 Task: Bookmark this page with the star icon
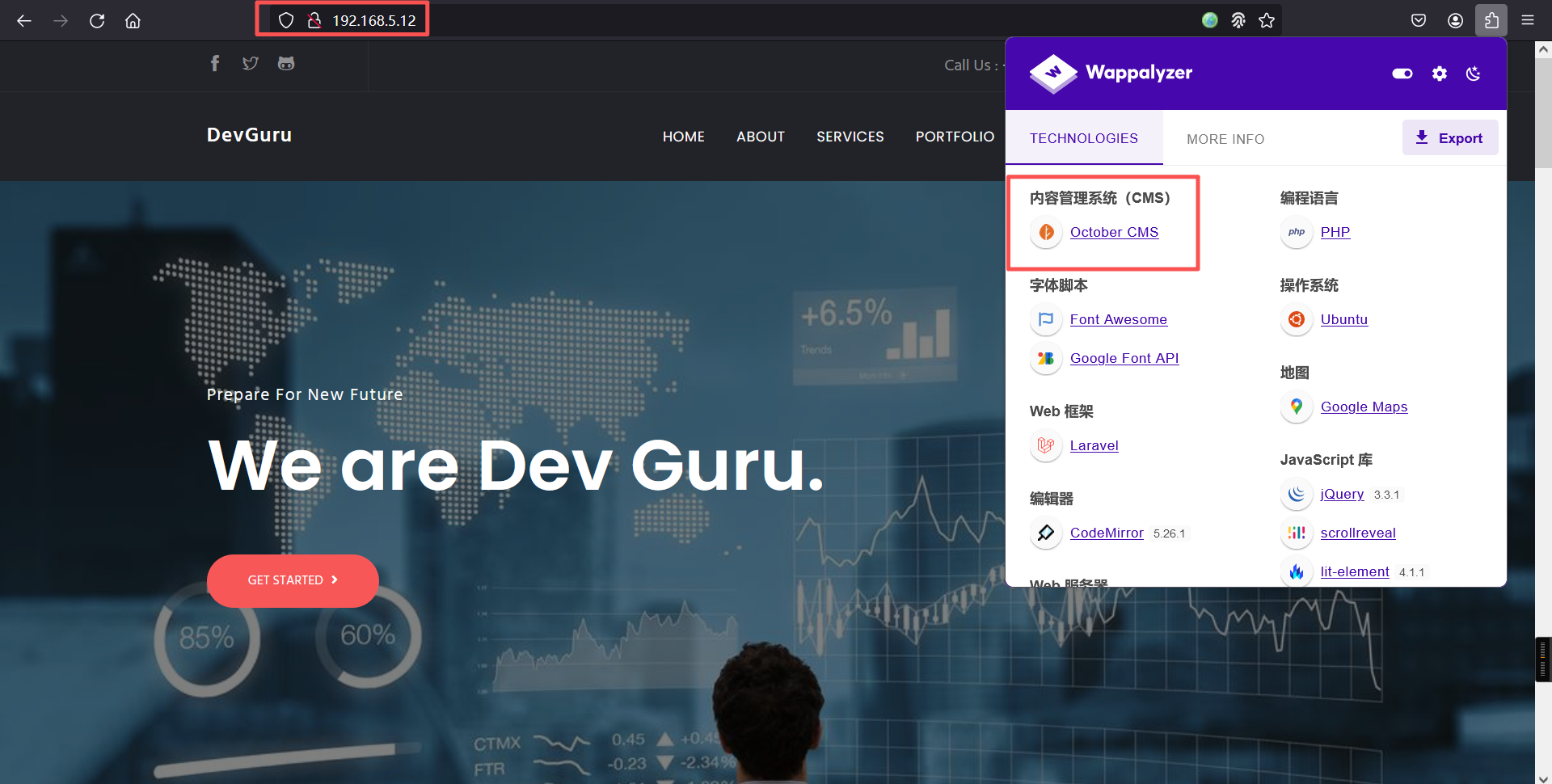point(1267,20)
